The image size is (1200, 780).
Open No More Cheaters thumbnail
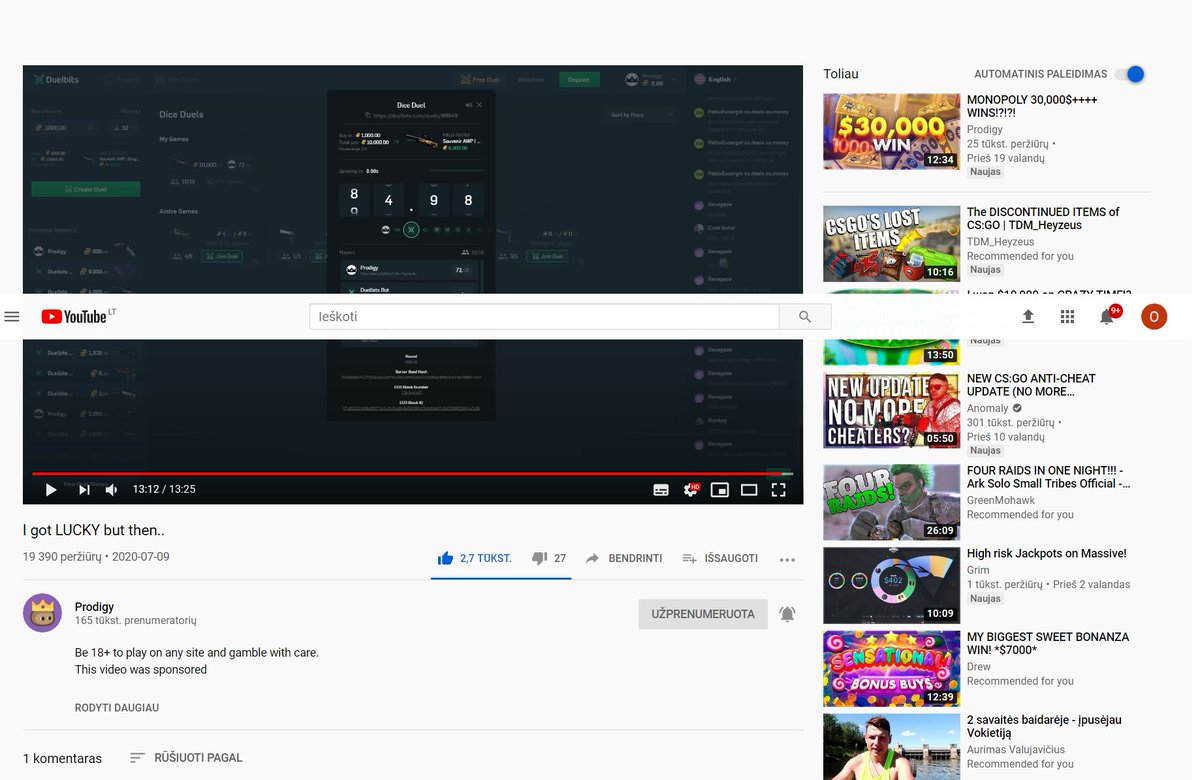coord(891,410)
